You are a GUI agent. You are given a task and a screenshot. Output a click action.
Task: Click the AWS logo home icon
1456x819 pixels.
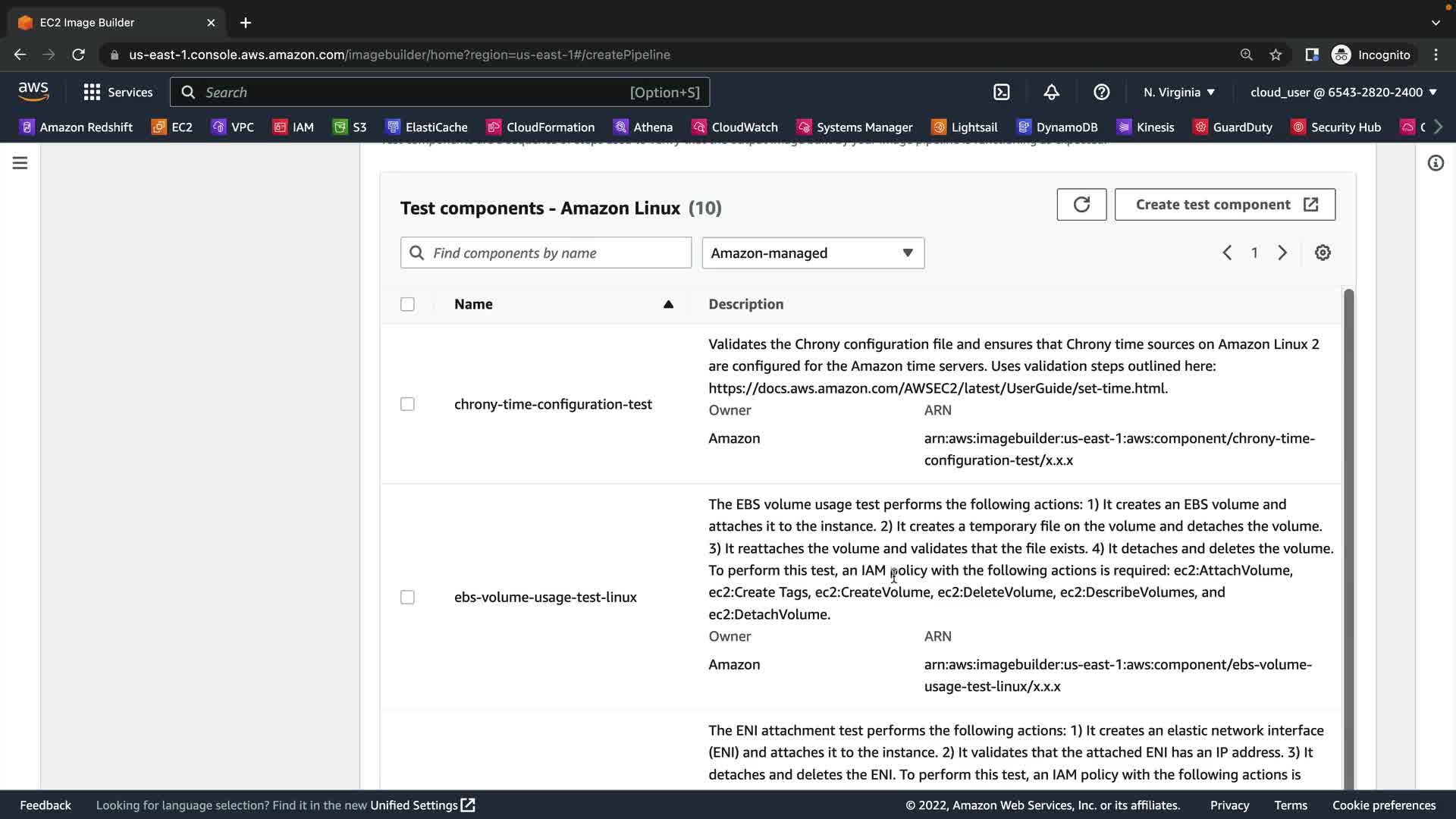[x=33, y=92]
